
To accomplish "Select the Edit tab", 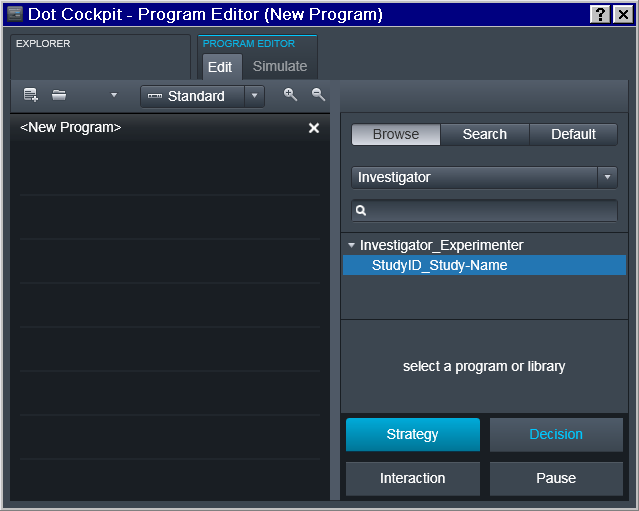I will pyautogui.click(x=220, y=67).
